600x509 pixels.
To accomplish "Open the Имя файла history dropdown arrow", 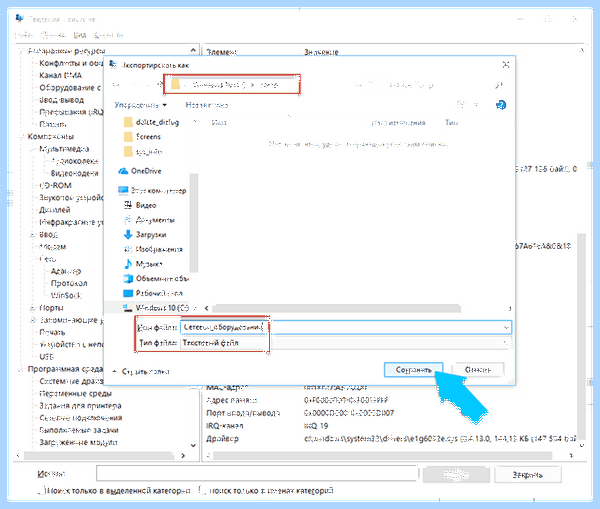I will [506, 328].
